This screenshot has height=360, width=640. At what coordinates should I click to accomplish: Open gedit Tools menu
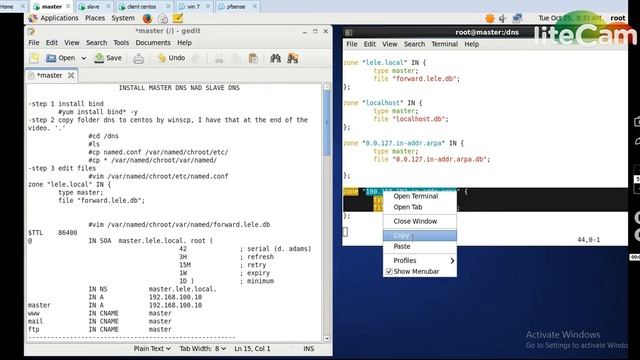point(121,43)
